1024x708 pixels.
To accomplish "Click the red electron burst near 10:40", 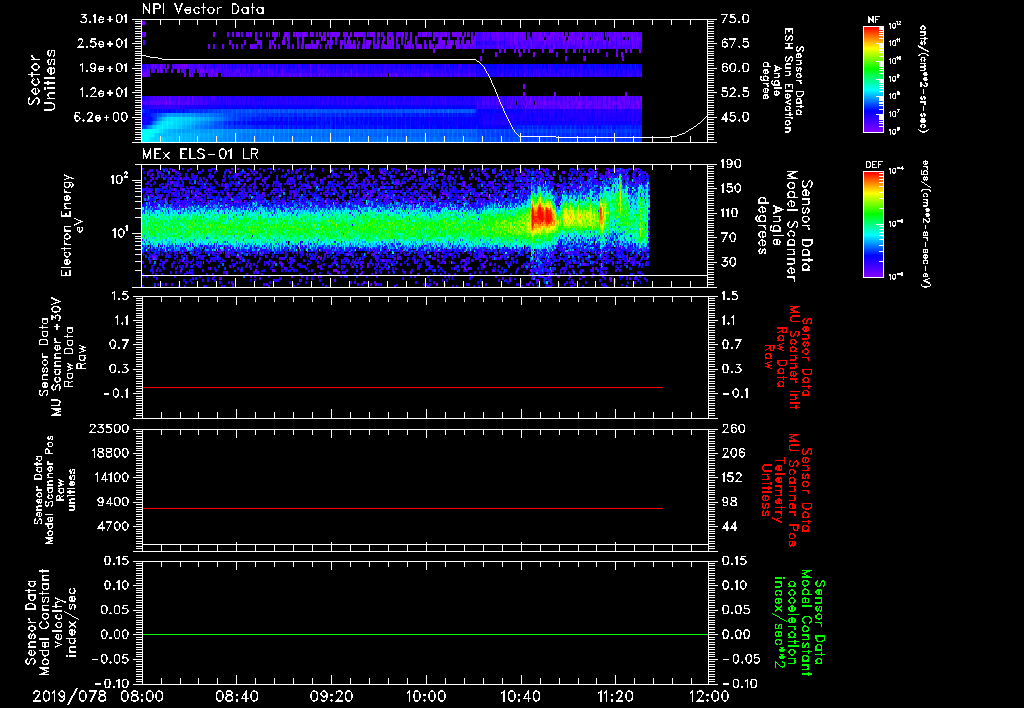I will click(542, 216).
